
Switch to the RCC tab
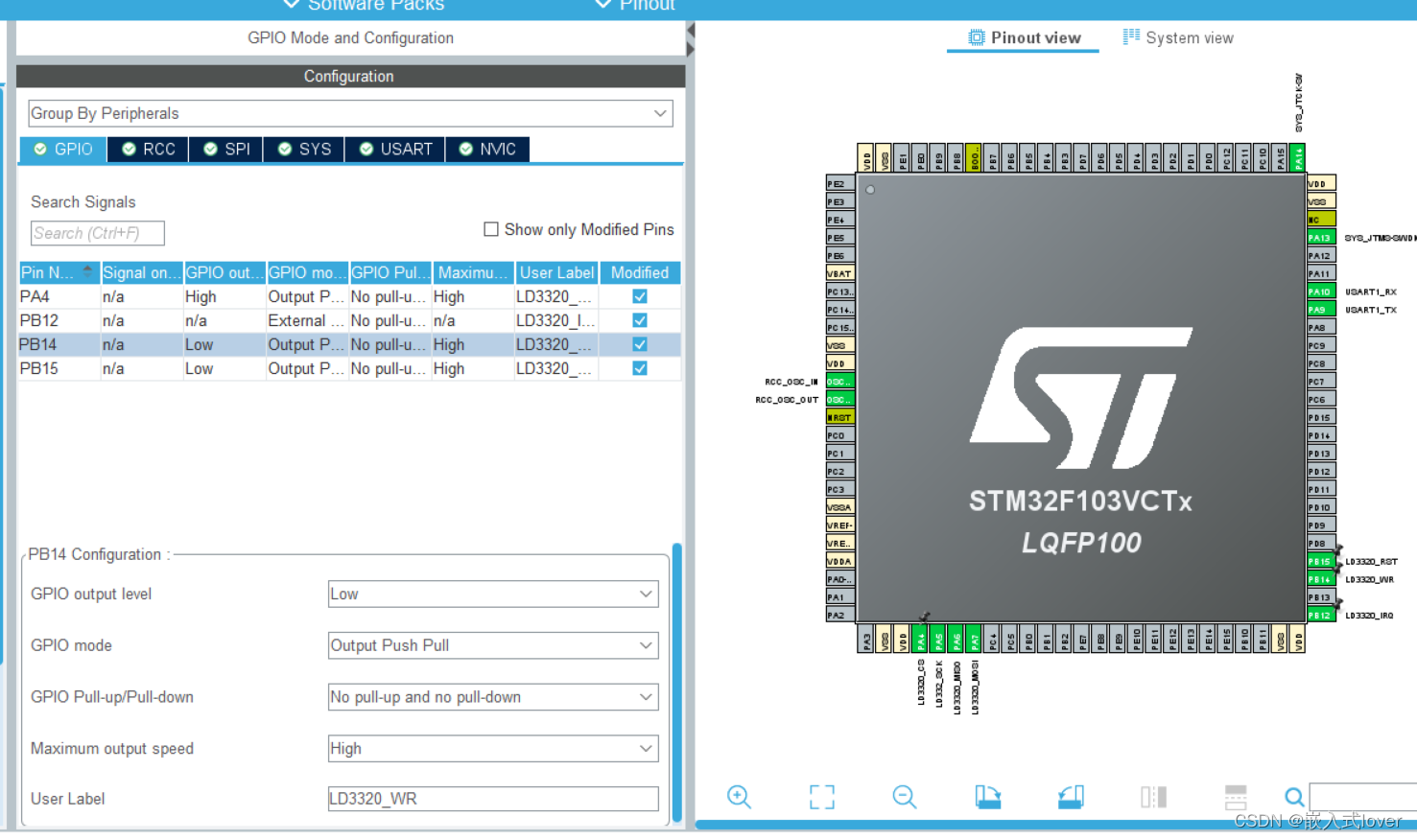click(149, 149)
